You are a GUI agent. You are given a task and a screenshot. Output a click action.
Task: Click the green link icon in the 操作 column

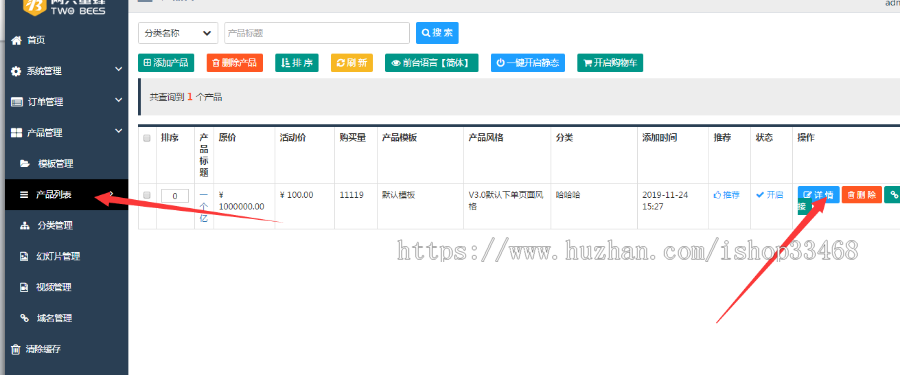tap(893, 195)
